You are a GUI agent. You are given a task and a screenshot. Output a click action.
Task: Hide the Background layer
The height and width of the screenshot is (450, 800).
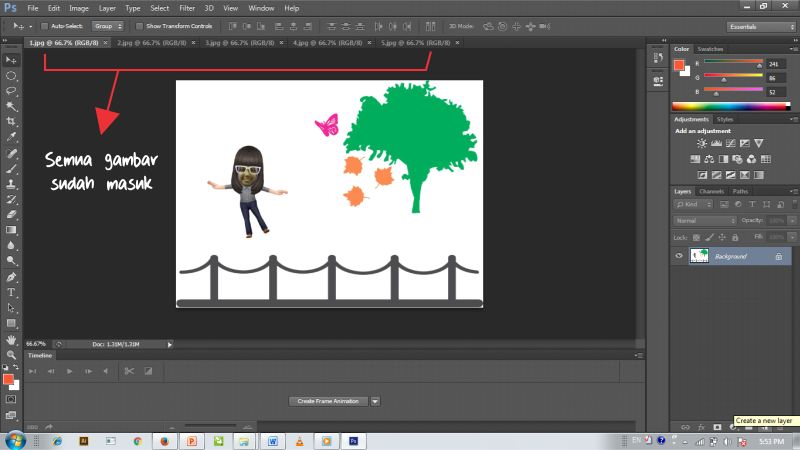pyautogui.click(x=679, y=256)
